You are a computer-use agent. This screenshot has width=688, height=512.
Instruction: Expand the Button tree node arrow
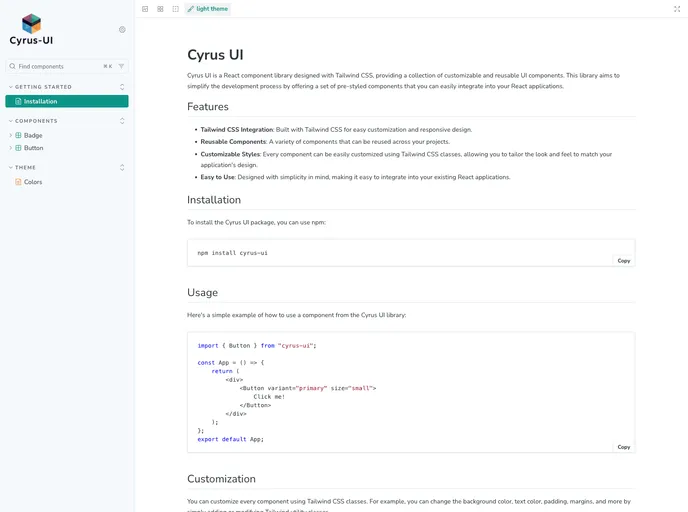click(x=11, y=148)
